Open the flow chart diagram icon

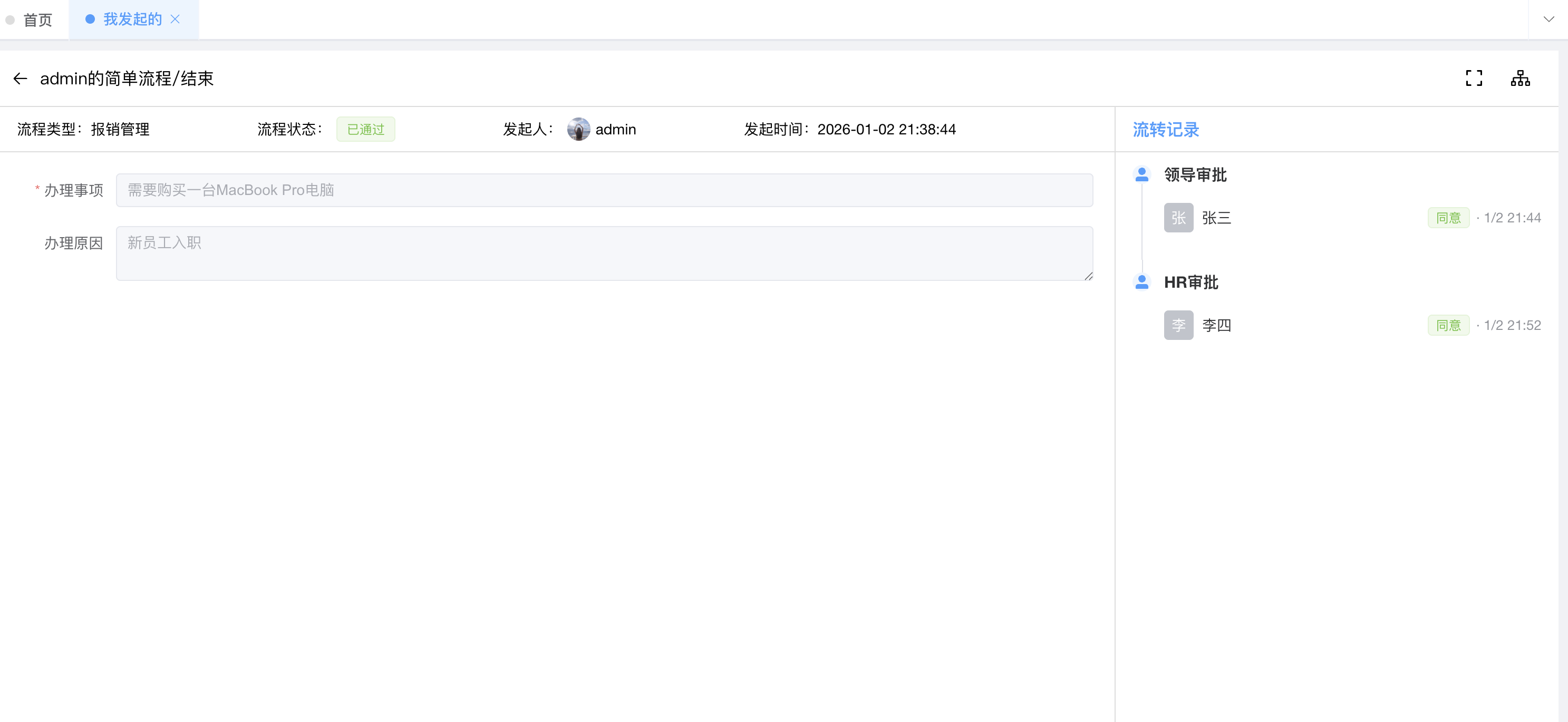(x=1520, y=78)
